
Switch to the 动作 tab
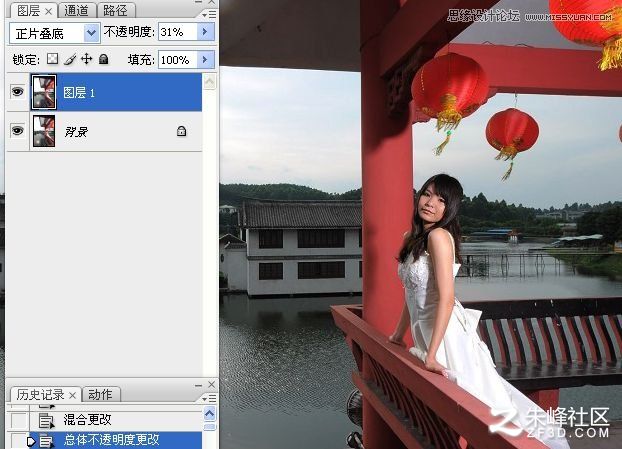(x=100, y=394)
